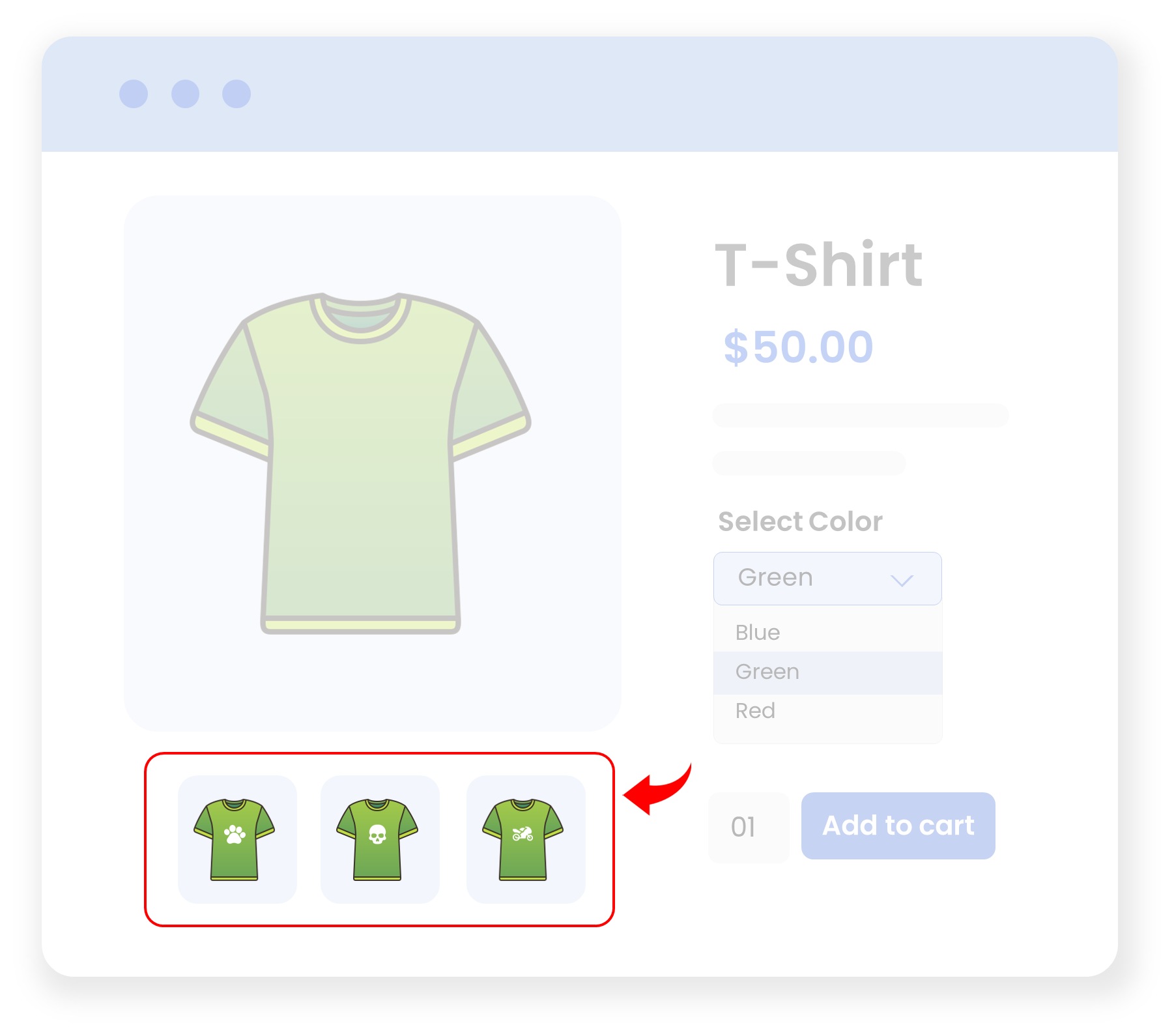
Task: Open the Green color dropdown
Action: click(x=827, y=579)
